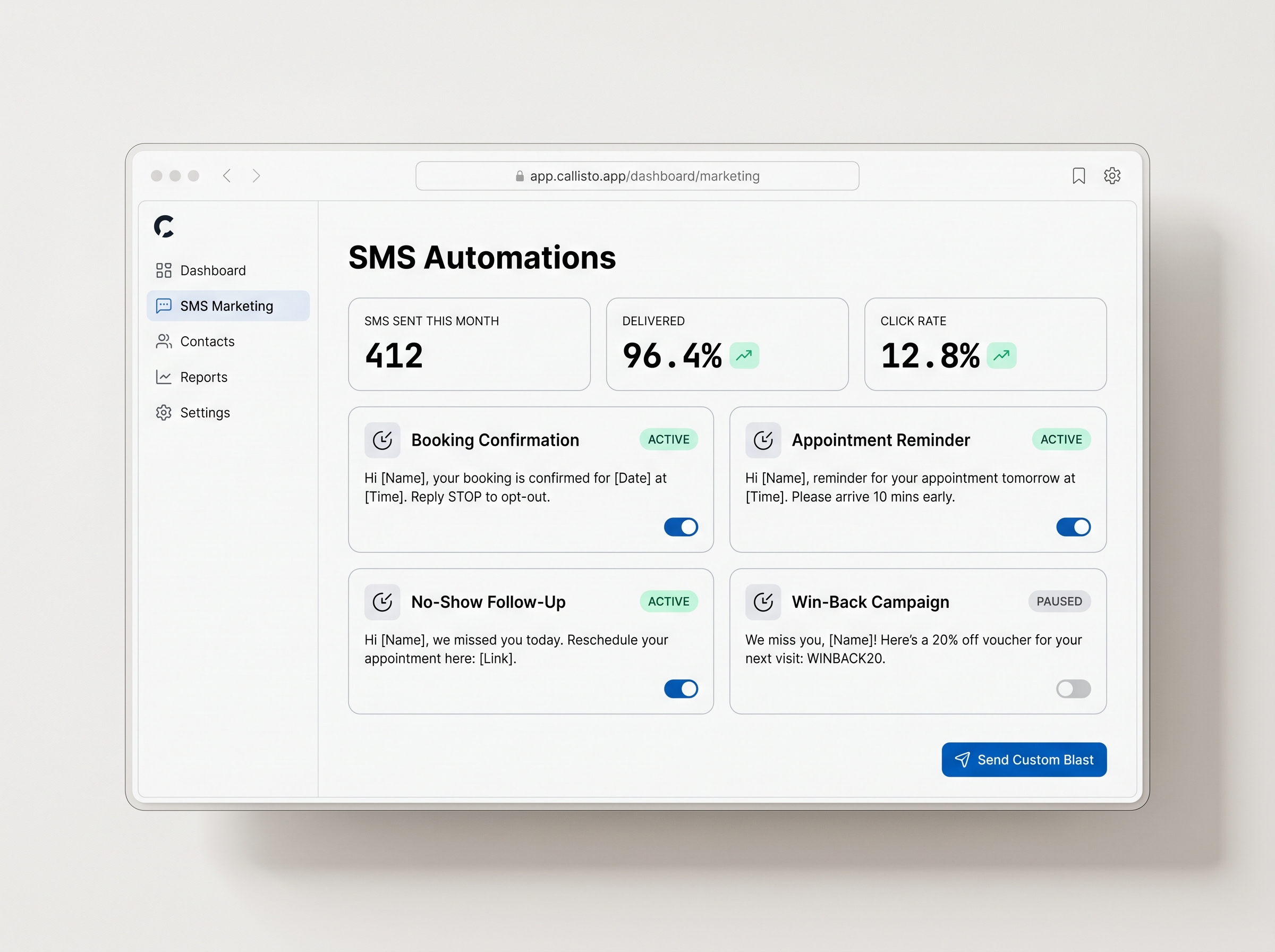Click message text 'we missed you today'
The width and height of the screenshot is (1275, 952).
(x=498, y=640)
